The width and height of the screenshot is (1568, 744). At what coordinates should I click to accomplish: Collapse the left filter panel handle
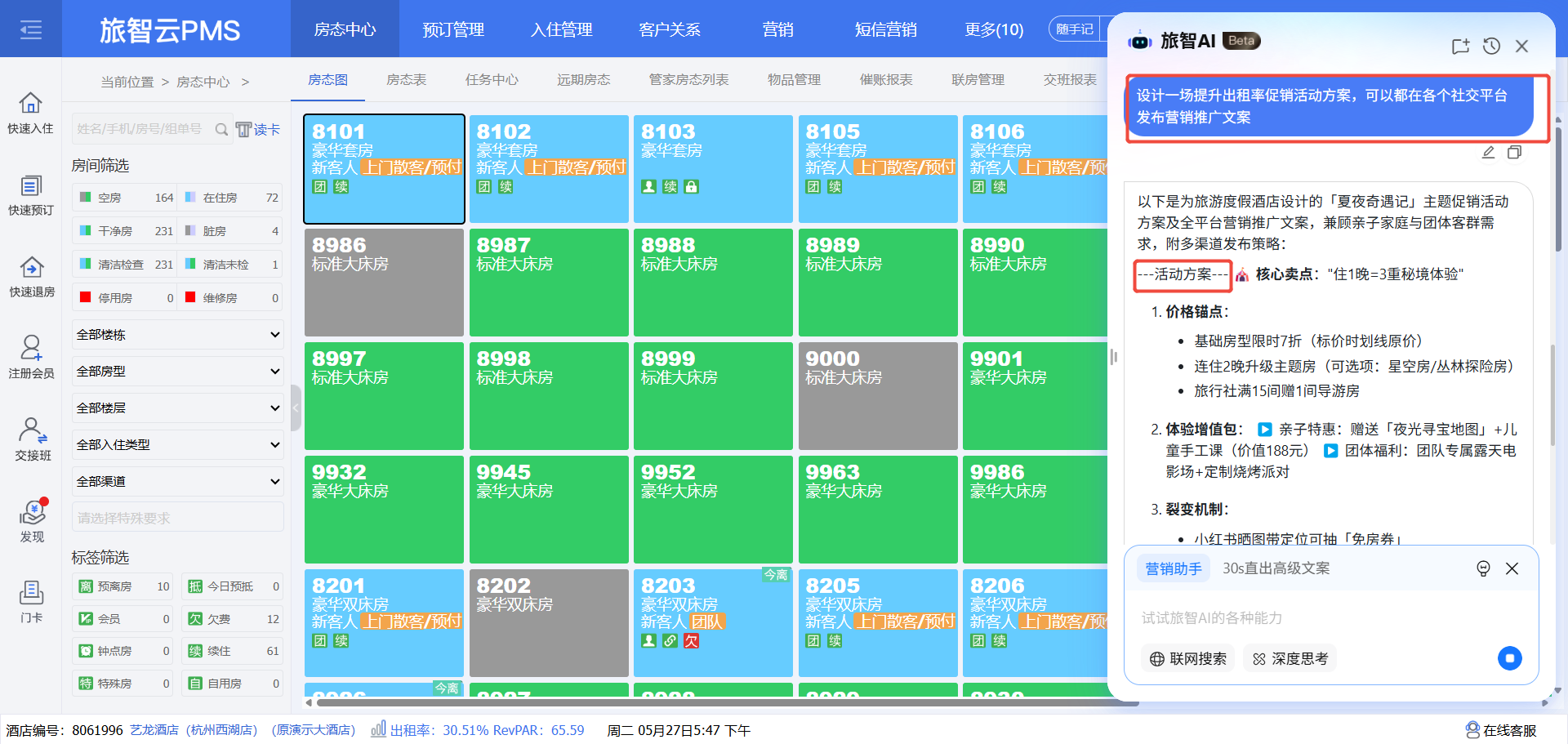(296, 407)
